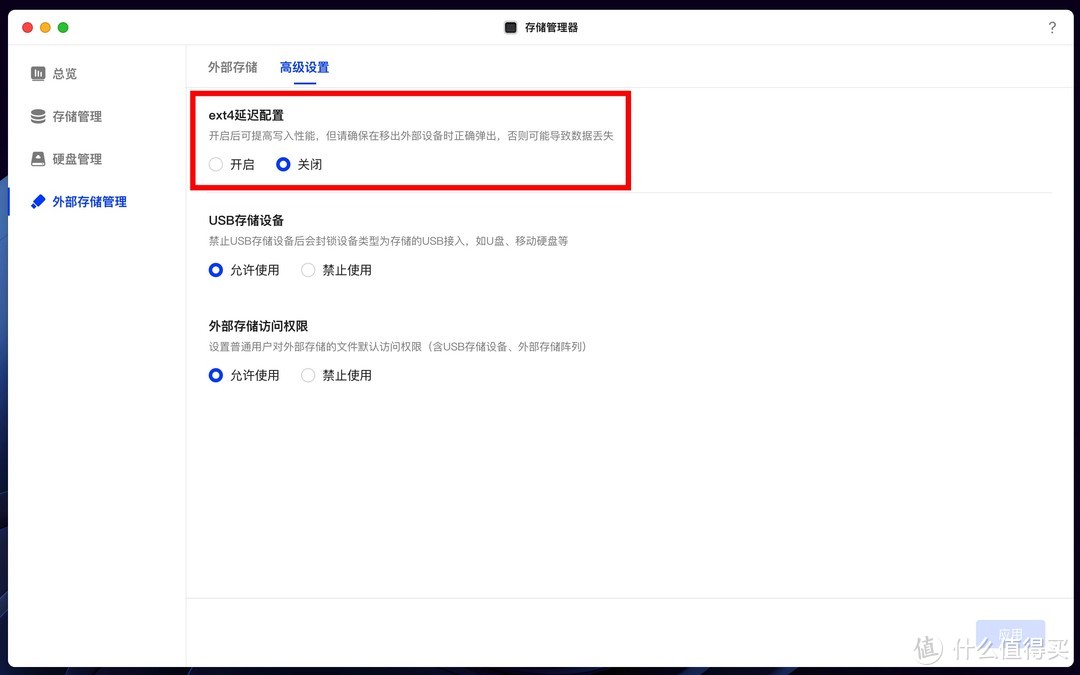Navigate to 存储管理 in the sidebar
This screenshot has width=1080, height=675.
click(x=79, y=116)
